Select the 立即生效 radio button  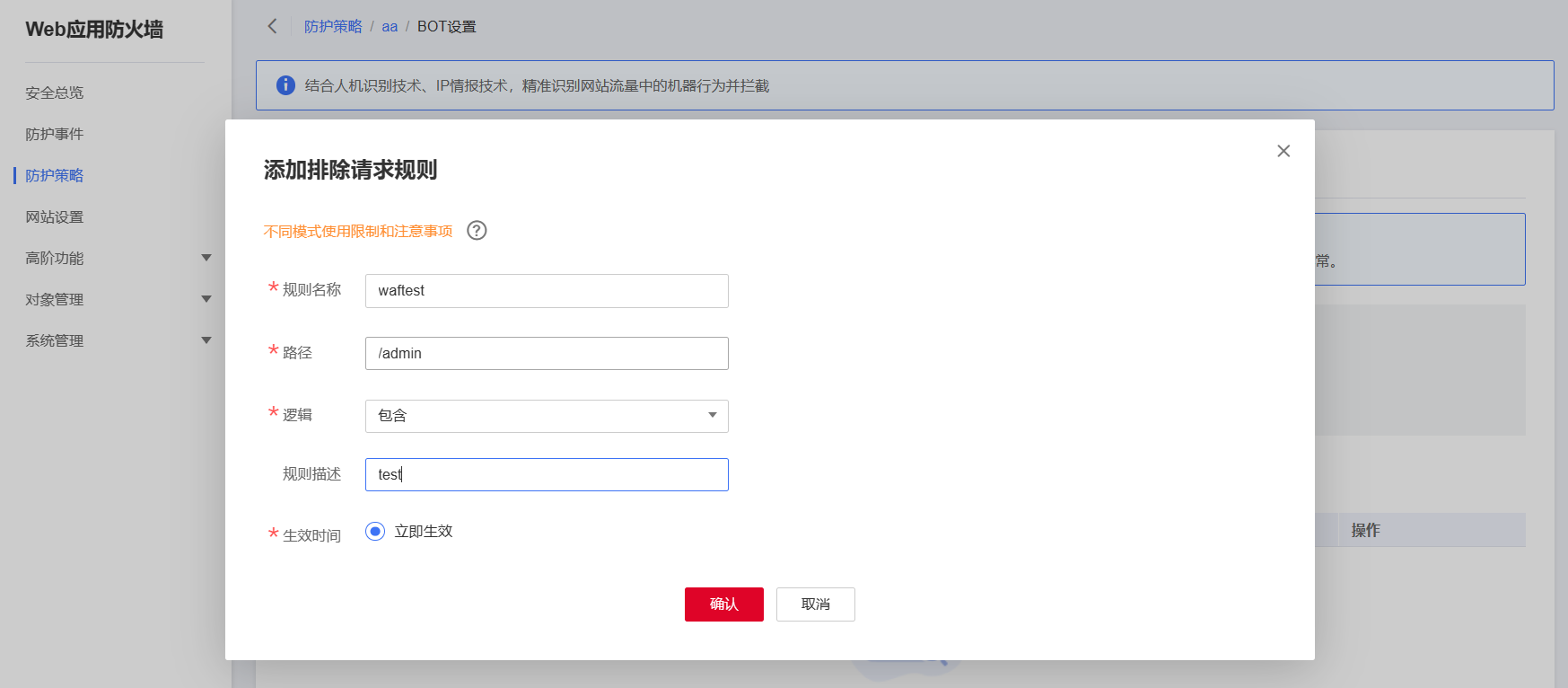click(375, 532)
